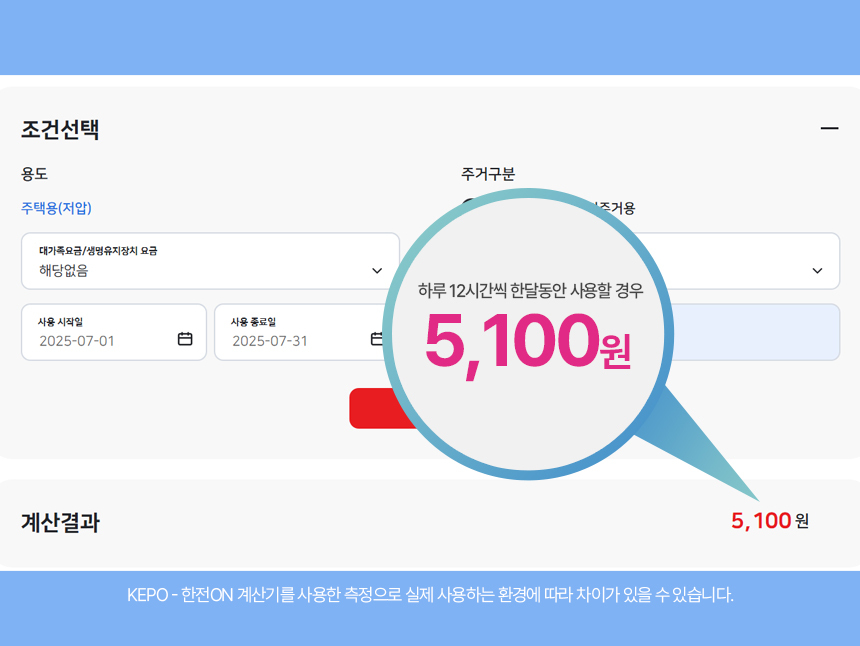The height and width of the screenshot is (646, 860).
Task: Select the 해당없음 value in the dropdown
Action: (63, 270)
